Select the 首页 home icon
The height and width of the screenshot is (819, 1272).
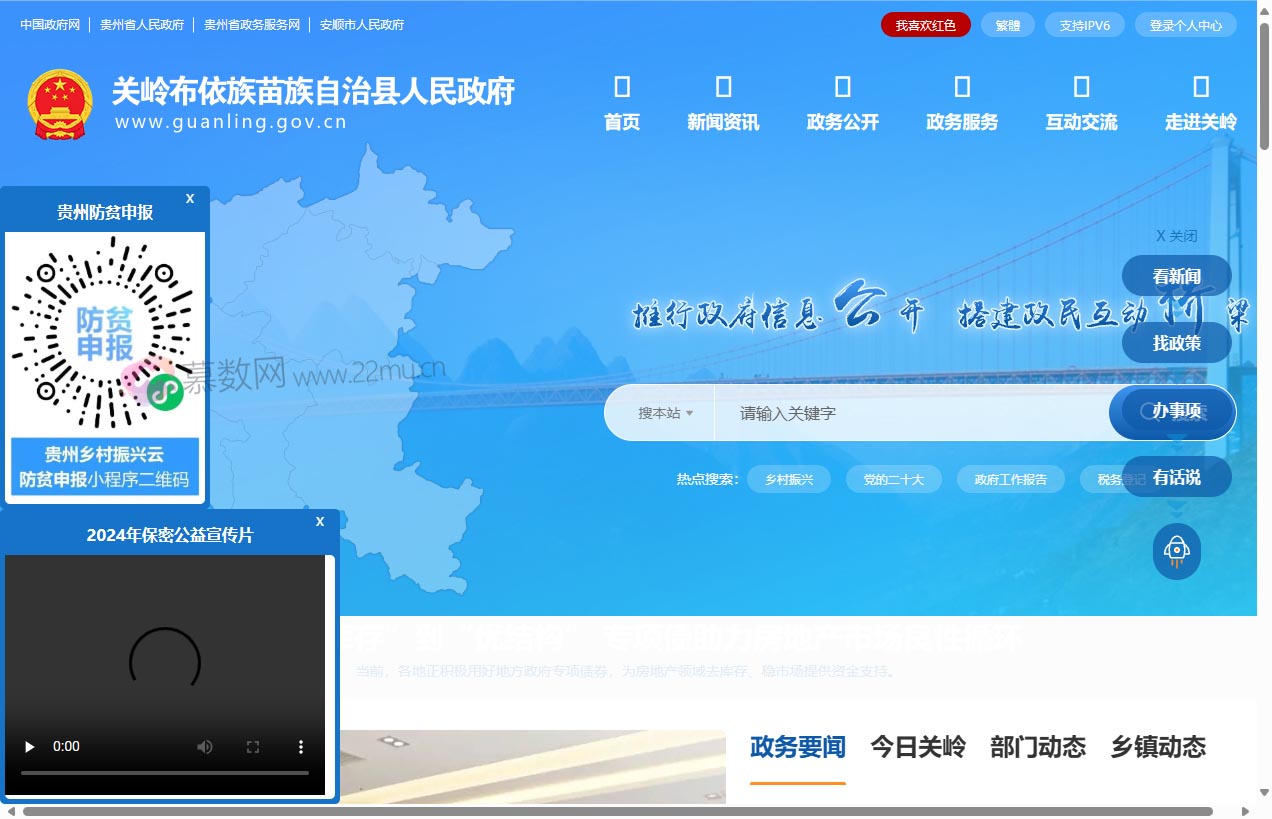(620, 88)
